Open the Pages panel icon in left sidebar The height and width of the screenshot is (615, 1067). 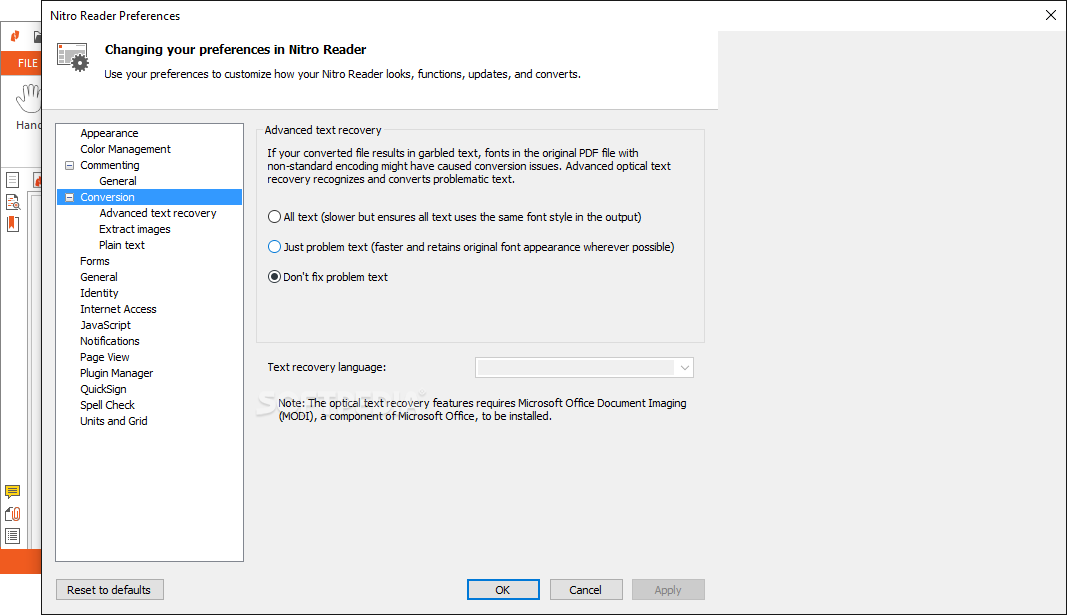12,180
